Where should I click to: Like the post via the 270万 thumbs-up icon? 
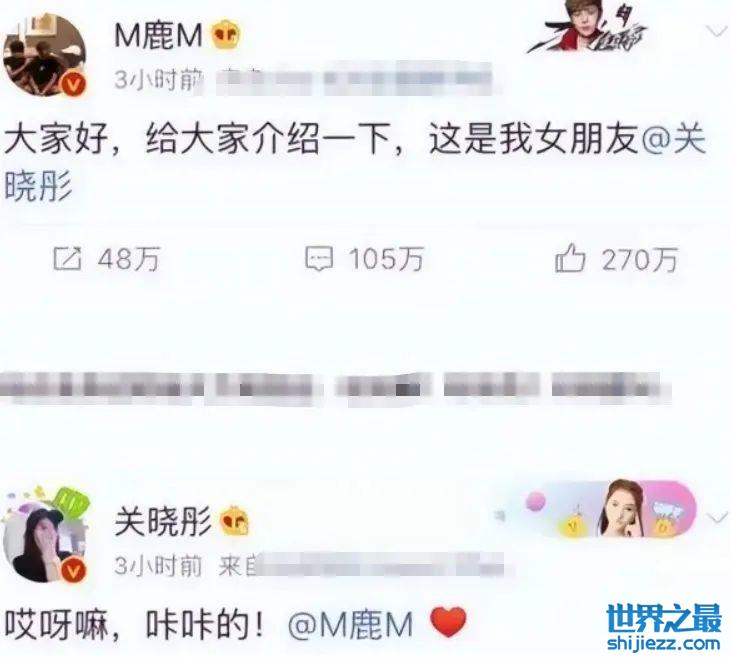(570, 258)
